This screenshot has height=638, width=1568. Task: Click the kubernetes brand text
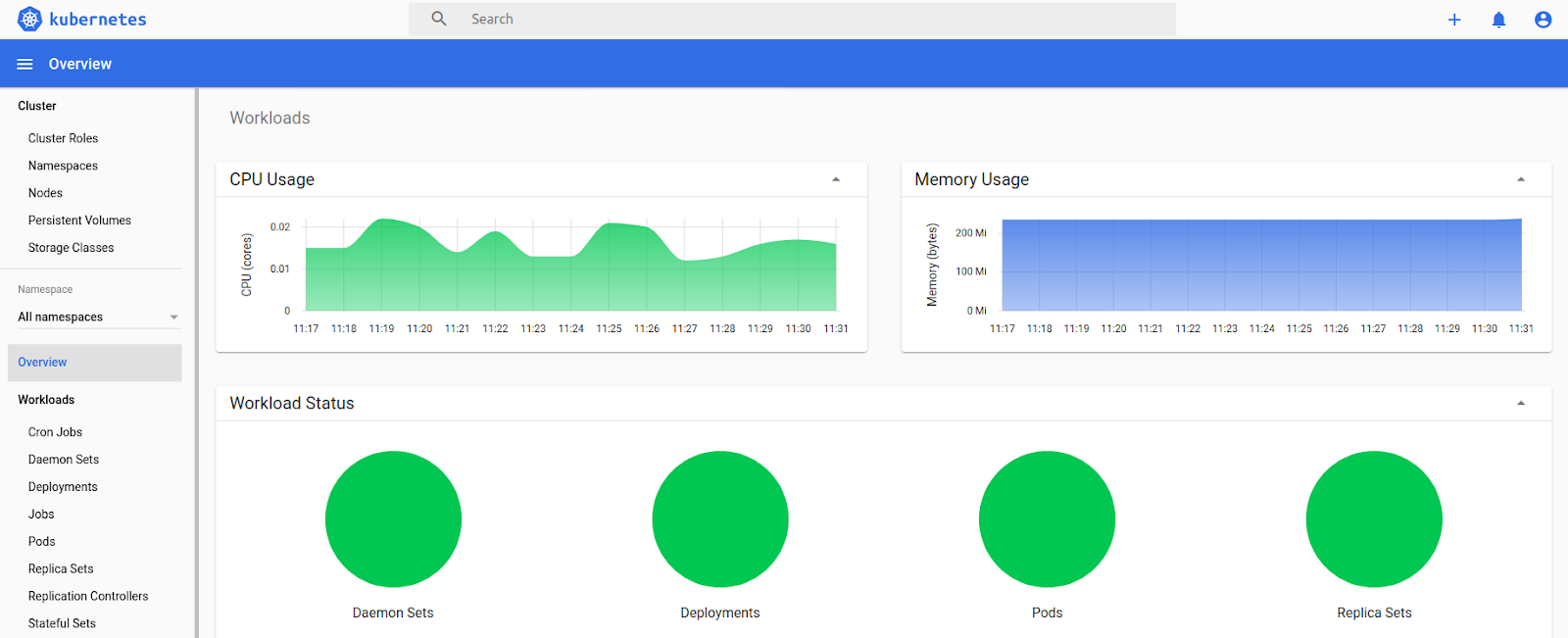98,19
